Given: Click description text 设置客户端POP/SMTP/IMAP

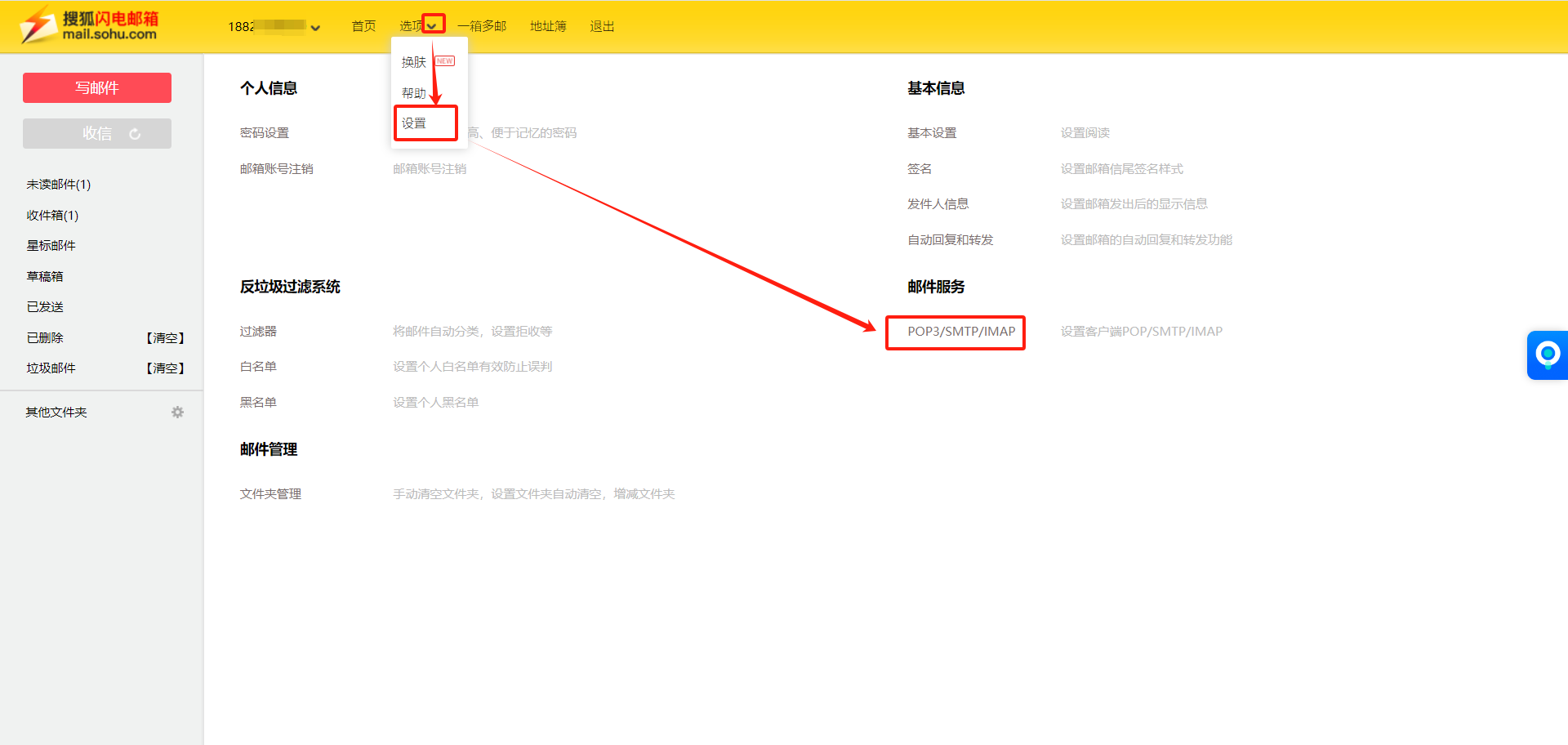Looking at the screenshot, I should click(1142, 332).
